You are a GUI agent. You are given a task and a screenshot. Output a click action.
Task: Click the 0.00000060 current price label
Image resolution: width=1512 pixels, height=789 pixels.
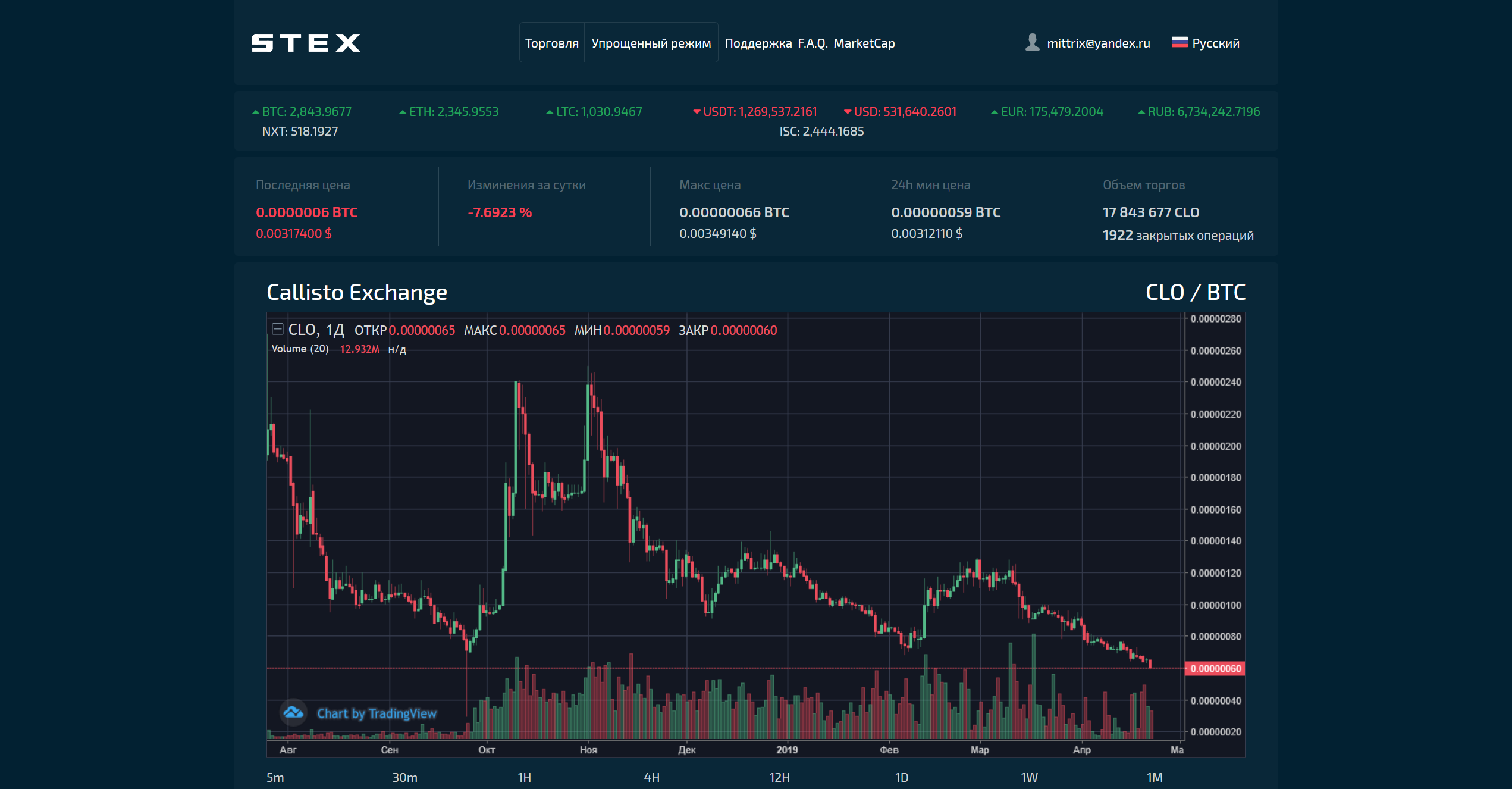click(1215, 668)
